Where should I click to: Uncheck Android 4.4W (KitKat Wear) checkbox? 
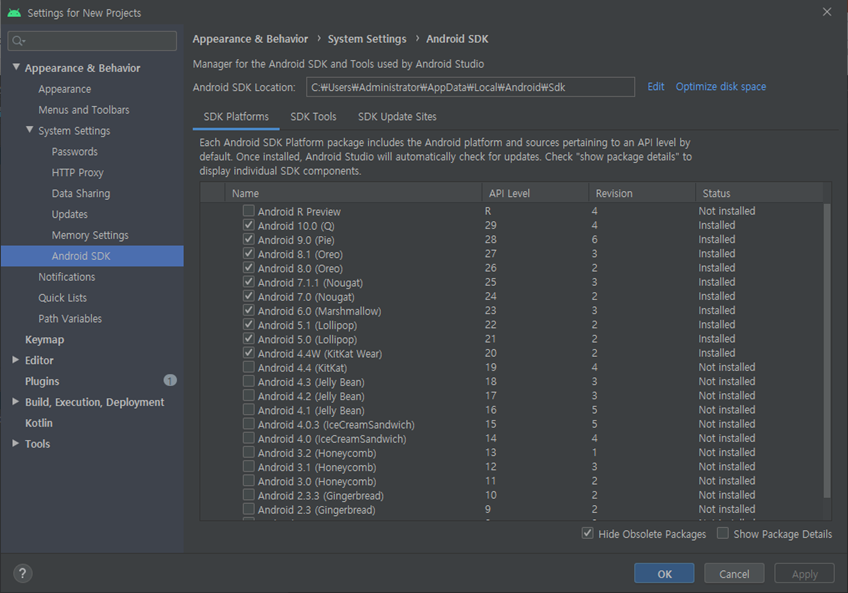(x=248, y=353)
